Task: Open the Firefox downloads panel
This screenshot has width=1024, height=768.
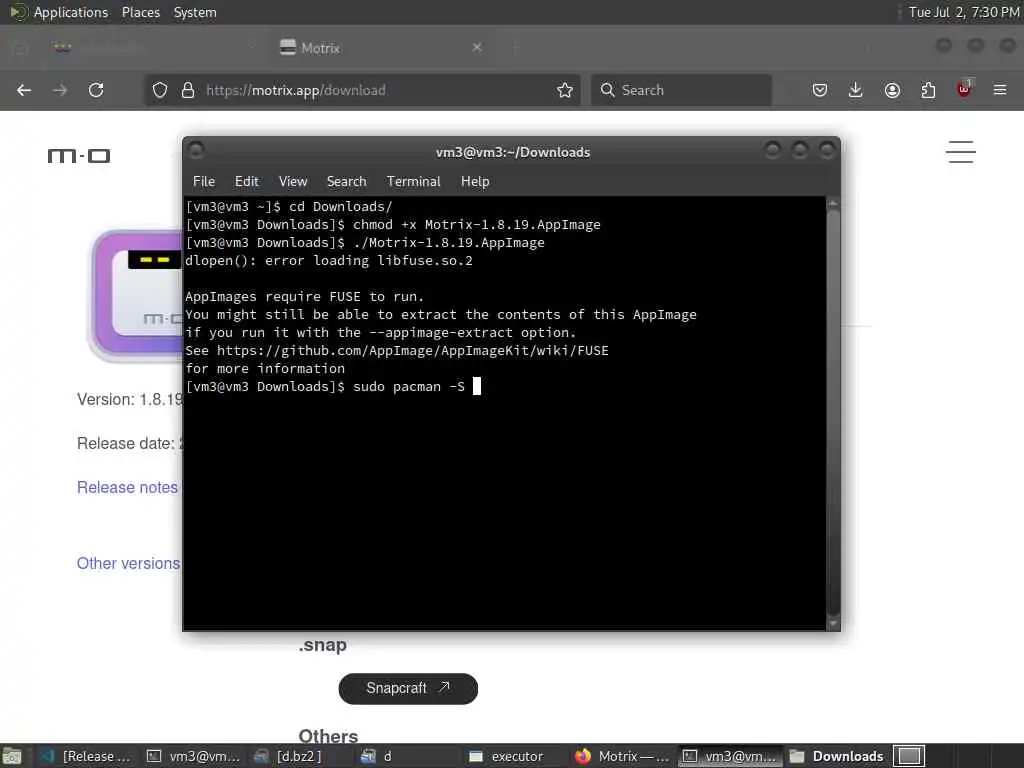Action: click(x=856, y=90)
